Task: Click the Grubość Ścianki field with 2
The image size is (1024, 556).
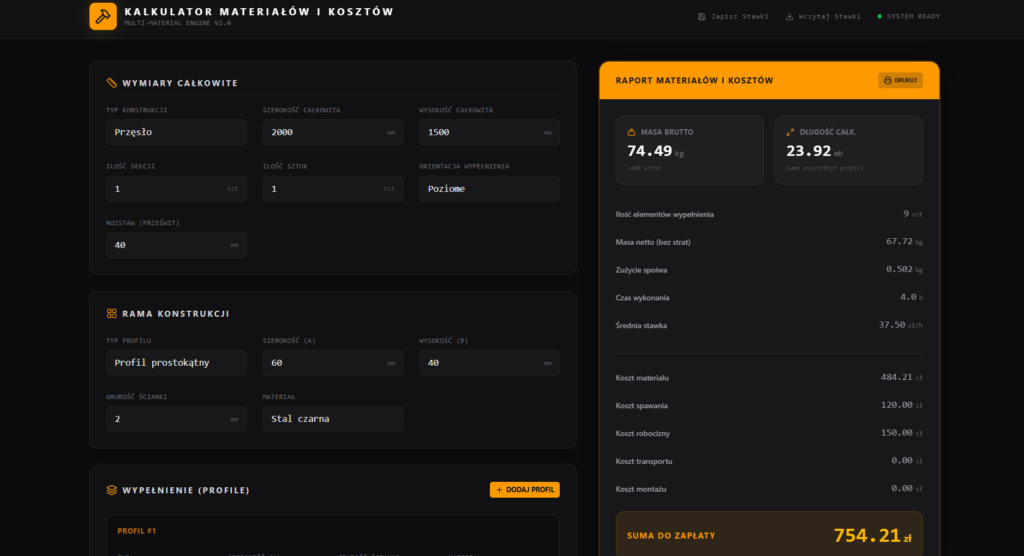Action: click(176, 419)
